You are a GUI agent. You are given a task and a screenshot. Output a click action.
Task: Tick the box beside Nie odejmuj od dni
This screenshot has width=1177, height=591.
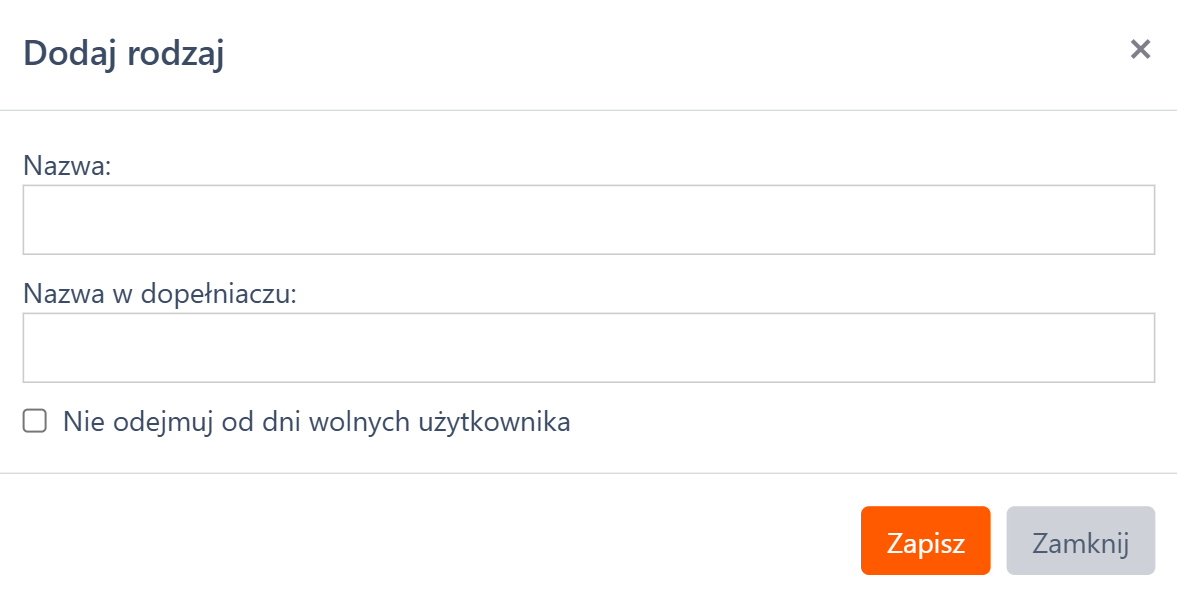coord(35,422)
